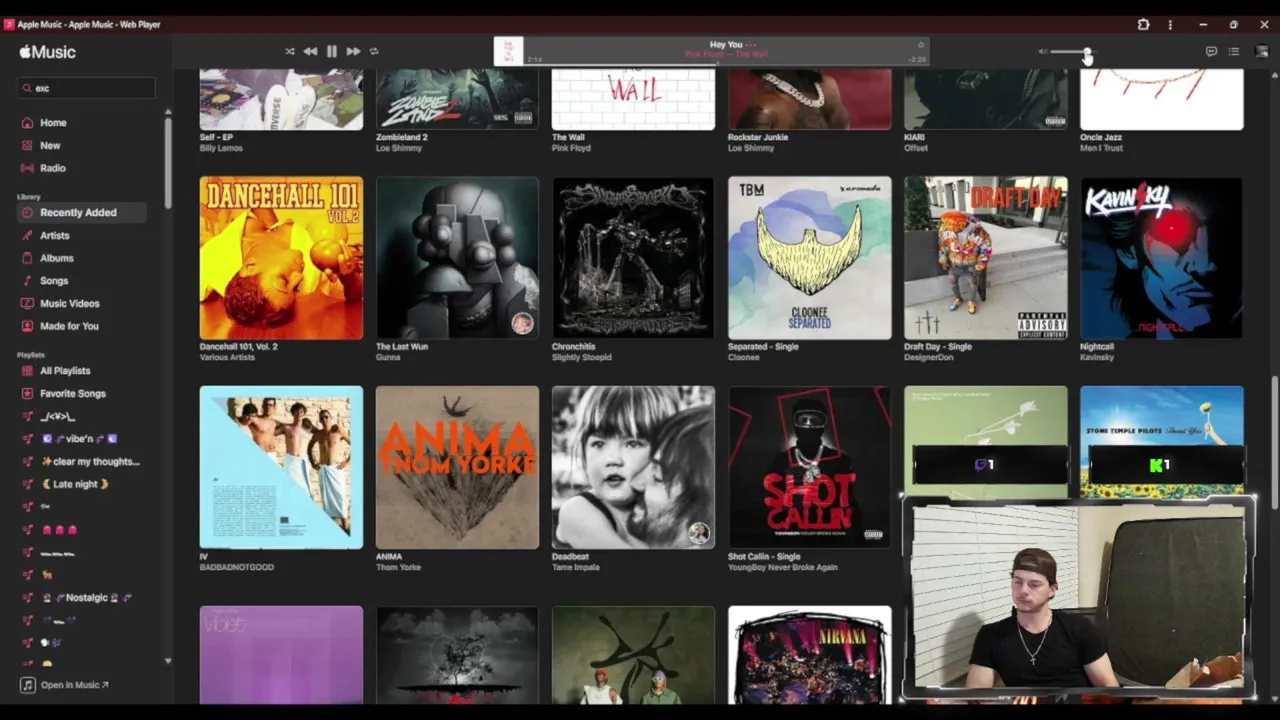Open the ANIMA album cover

pos(457,467)
